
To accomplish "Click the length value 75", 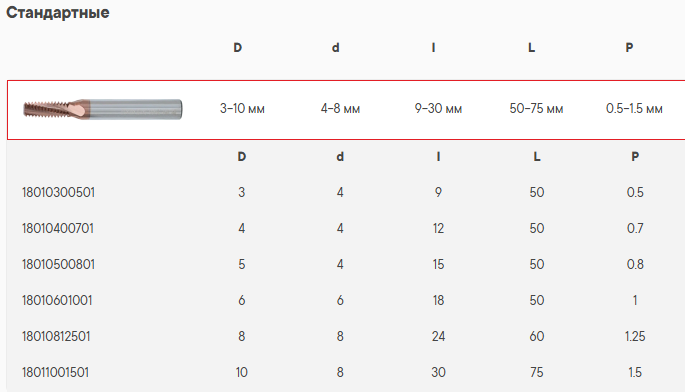I will tap(537, 372).
